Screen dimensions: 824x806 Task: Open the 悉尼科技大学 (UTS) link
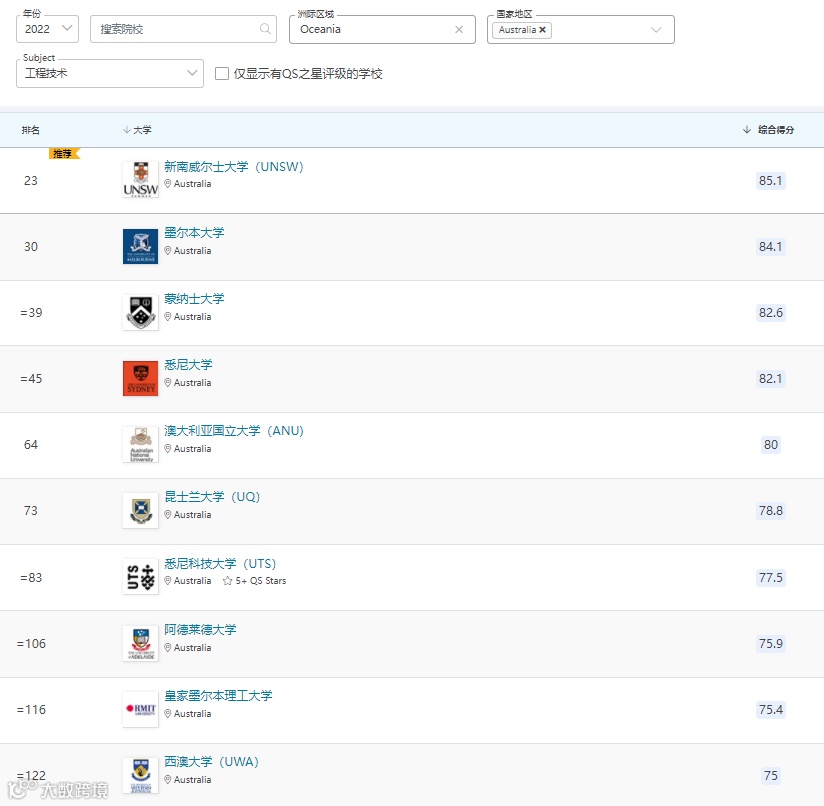220,564
